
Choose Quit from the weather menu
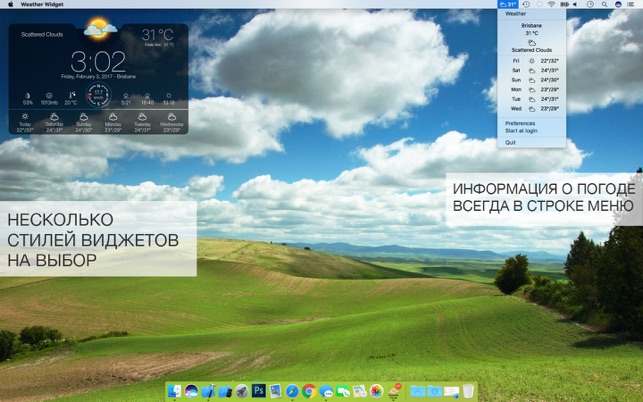(x=511, y=142)
